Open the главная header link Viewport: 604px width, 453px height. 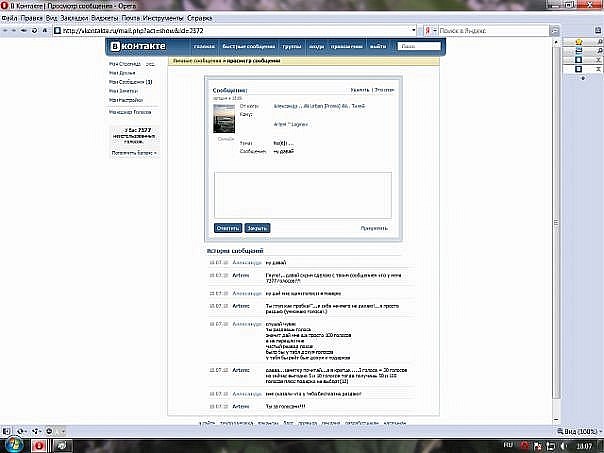pos(204,46)
